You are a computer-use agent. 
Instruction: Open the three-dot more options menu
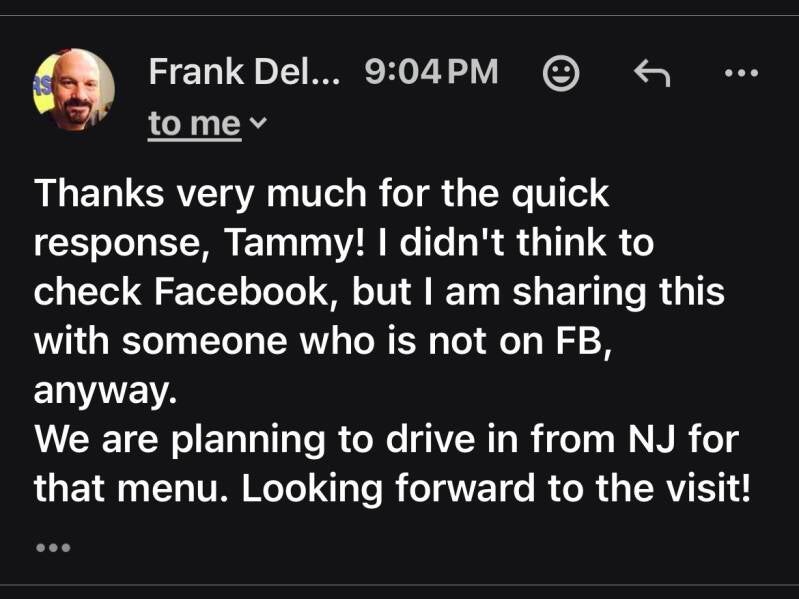pos(741,73)
